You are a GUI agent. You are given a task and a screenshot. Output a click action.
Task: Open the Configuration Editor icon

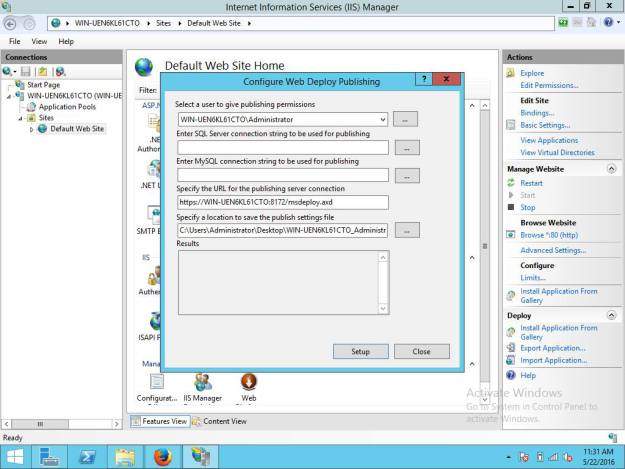click(157, 388)
